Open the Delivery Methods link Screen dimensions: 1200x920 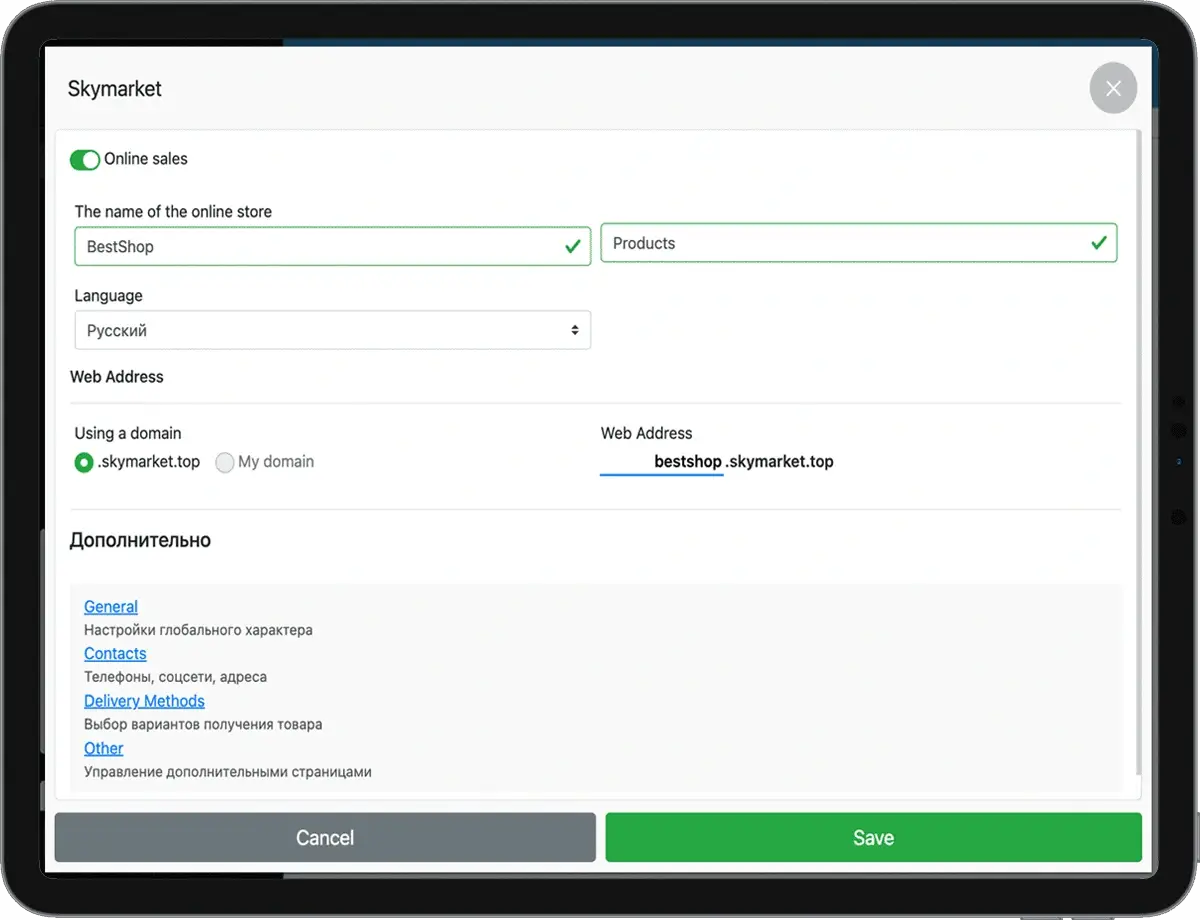tap(144, 701)
